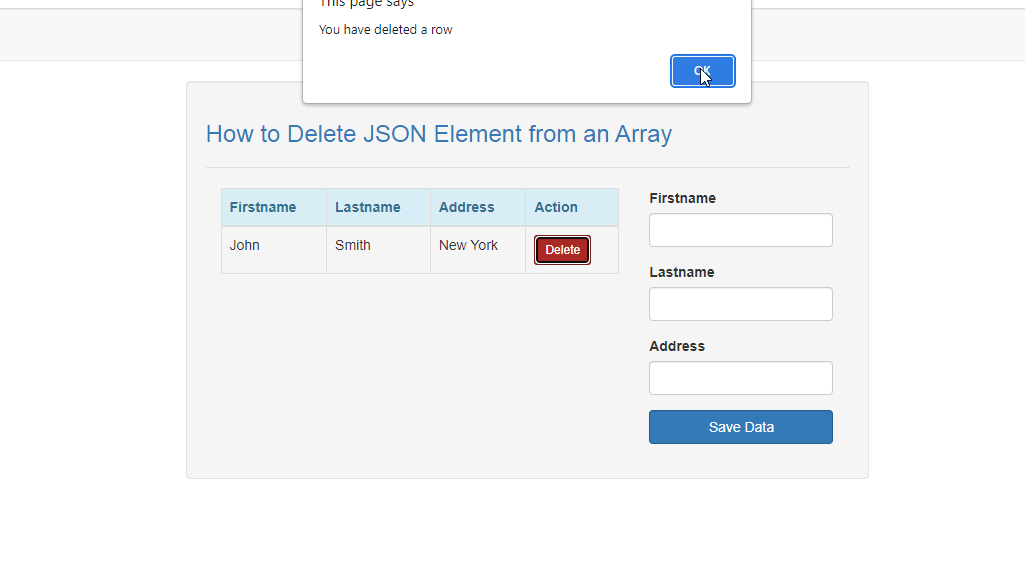Click the message saying you deleted a row
Image resolution: width=1025 pixels, height=579 pixels.
(385, 29)
